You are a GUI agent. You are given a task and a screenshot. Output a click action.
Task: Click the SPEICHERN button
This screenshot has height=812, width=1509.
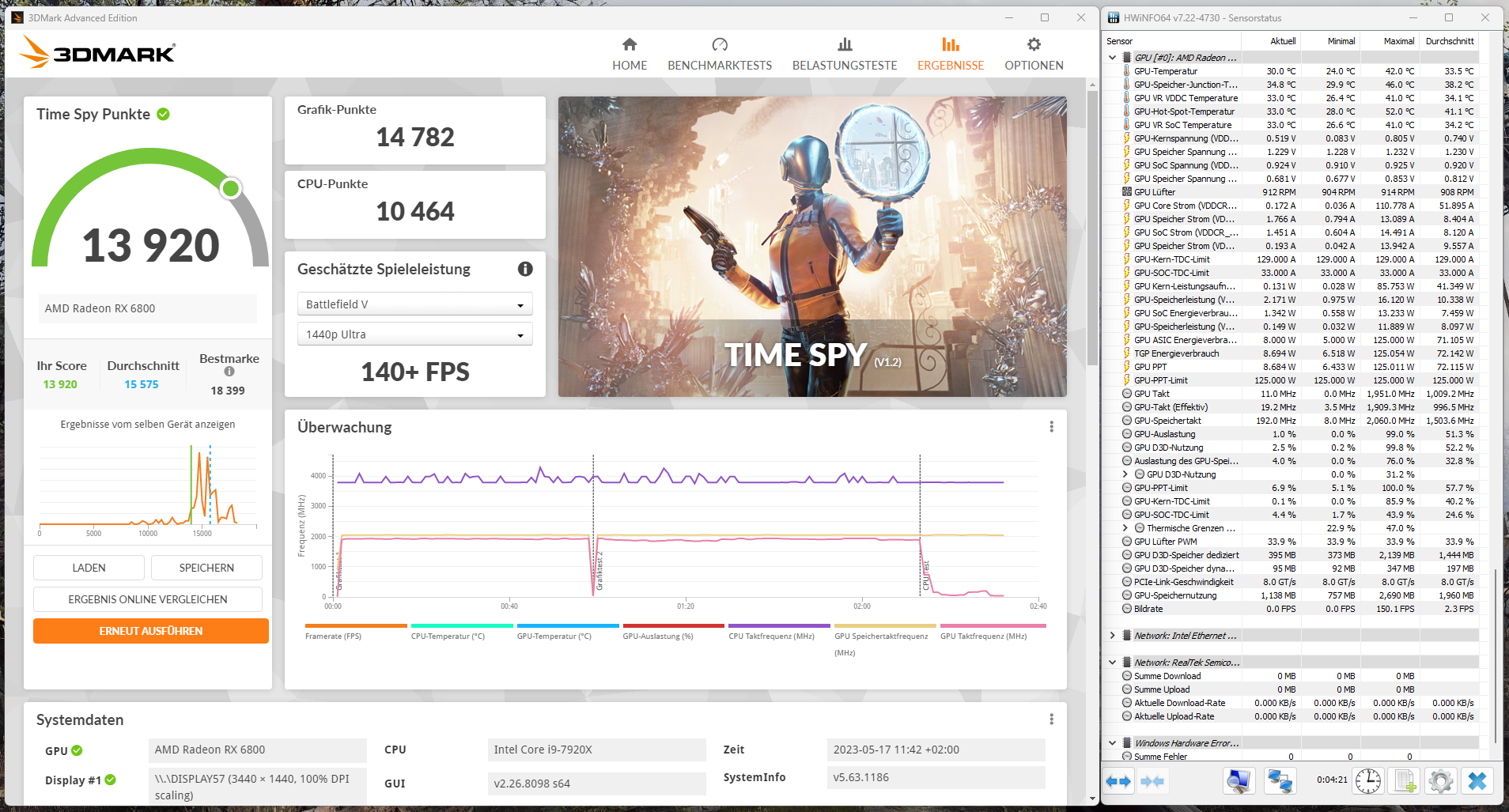pyautogui.click(x=206, y=568)
